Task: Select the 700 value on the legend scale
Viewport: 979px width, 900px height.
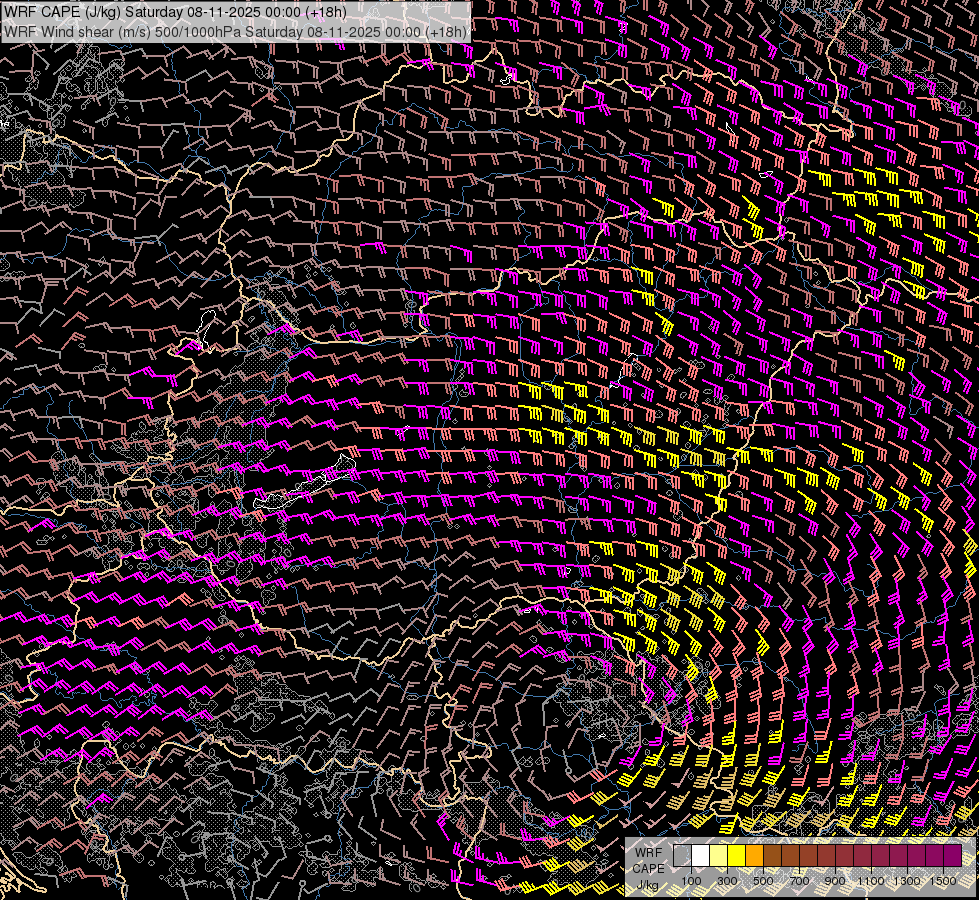Action: (799, 880)
